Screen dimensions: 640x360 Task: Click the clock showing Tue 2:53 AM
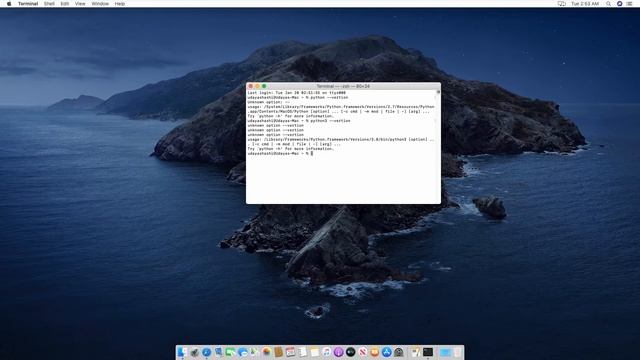[x=585, y=4]
